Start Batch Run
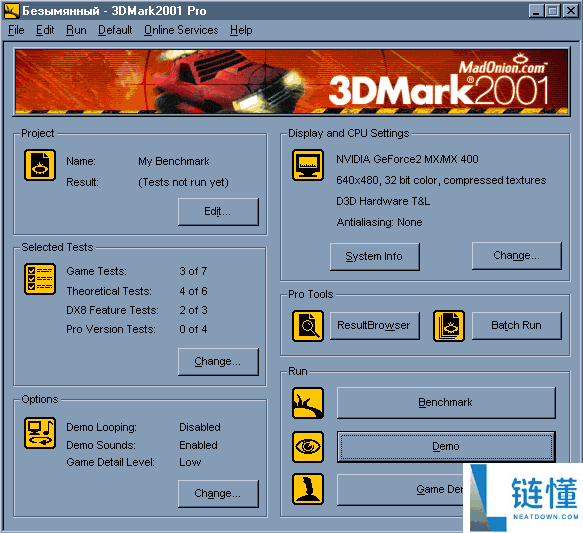Viewport: 583px width, 533px height. (x=516, y=326)
